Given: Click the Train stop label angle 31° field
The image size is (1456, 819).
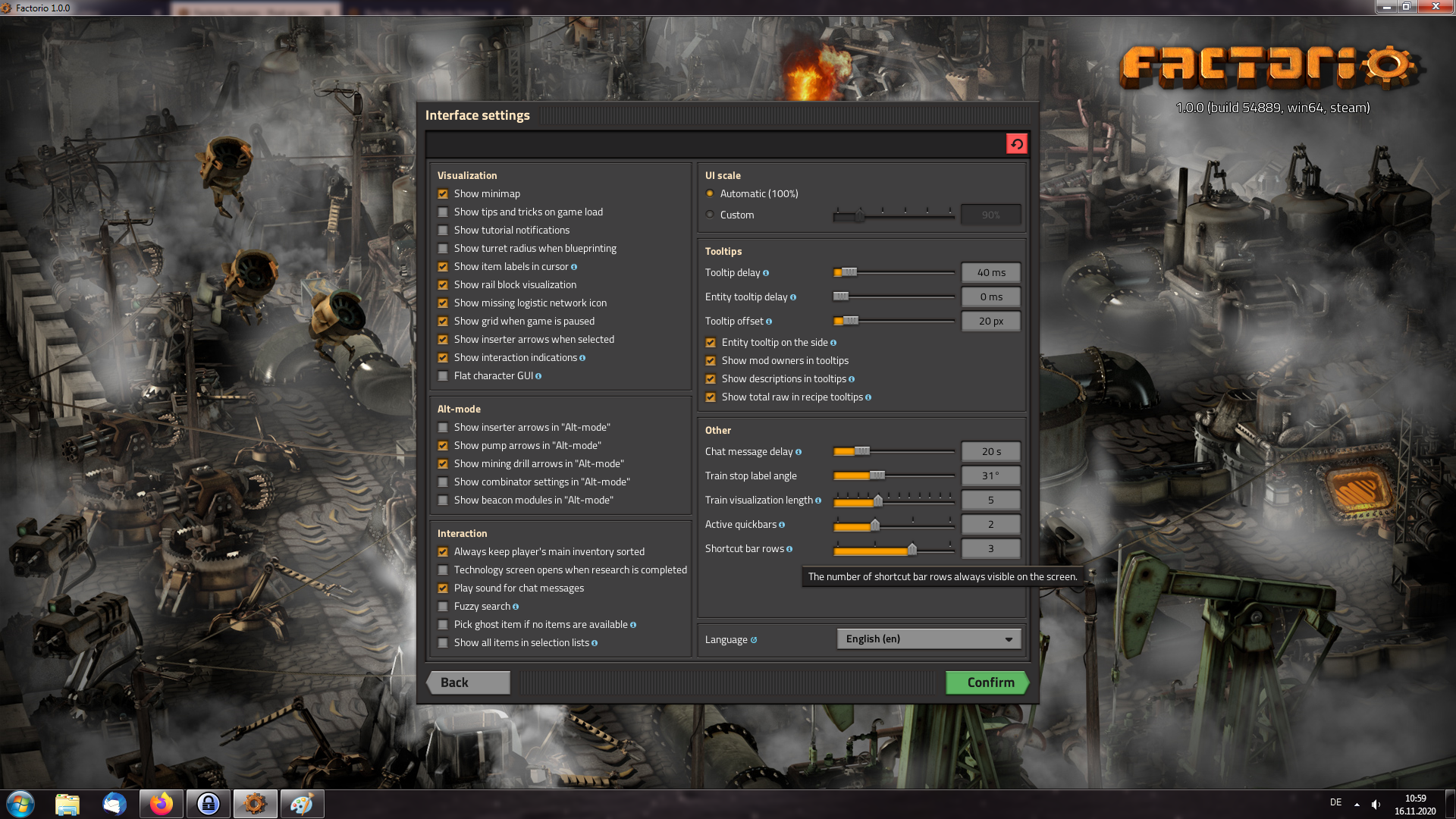Looking at the screenshot, I should [x=990, y=475].
